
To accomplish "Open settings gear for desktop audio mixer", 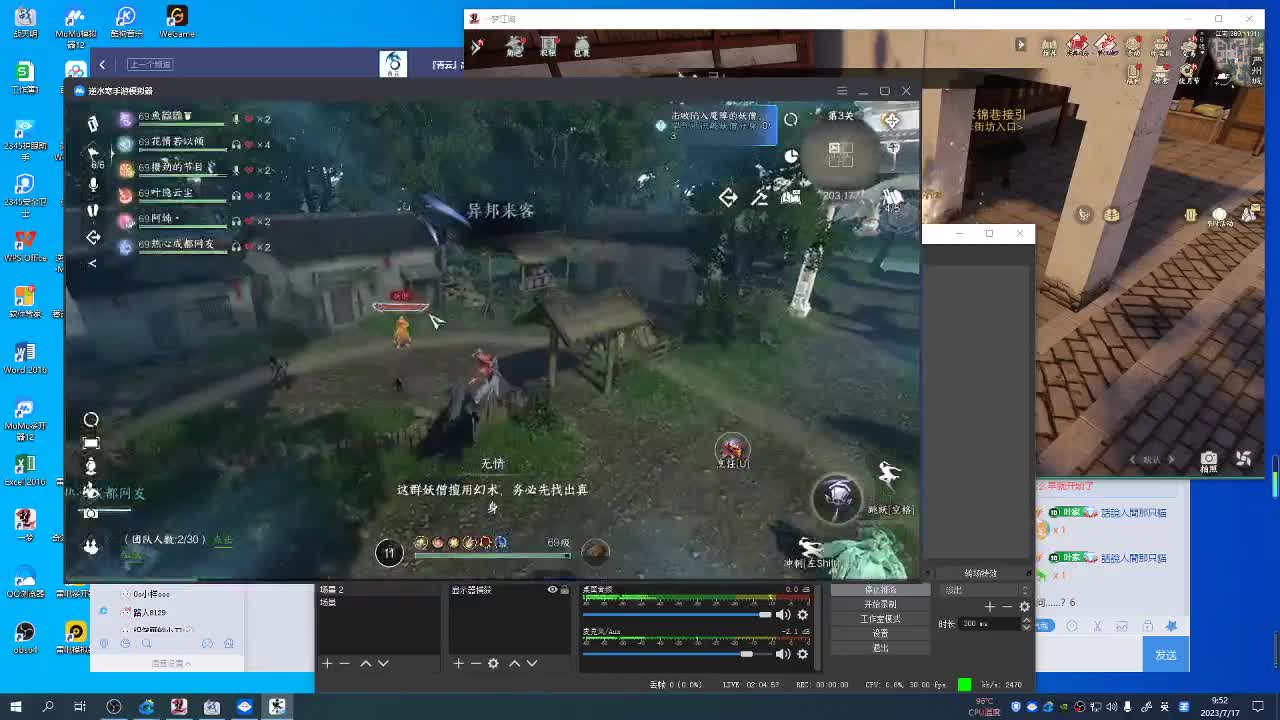I will point(802,615).
